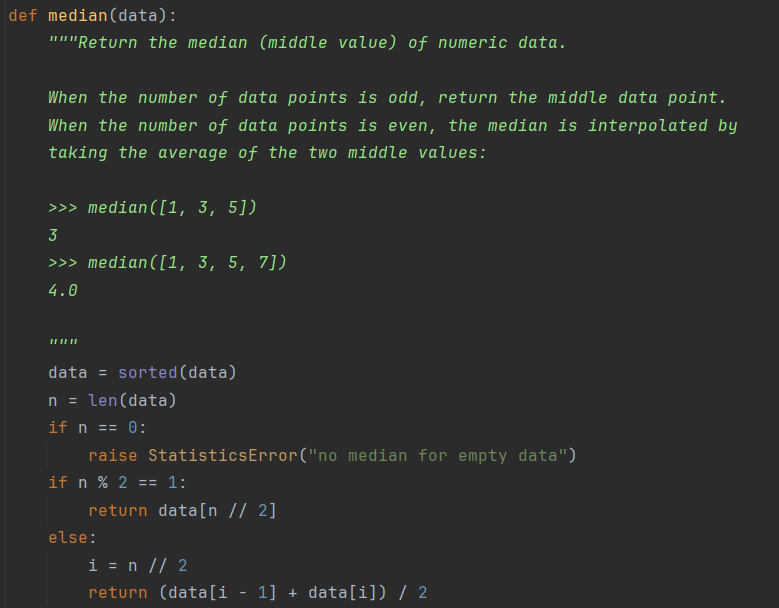Place cursor on the if n == 0 line

pyautogui.click(x=97, y=428)
